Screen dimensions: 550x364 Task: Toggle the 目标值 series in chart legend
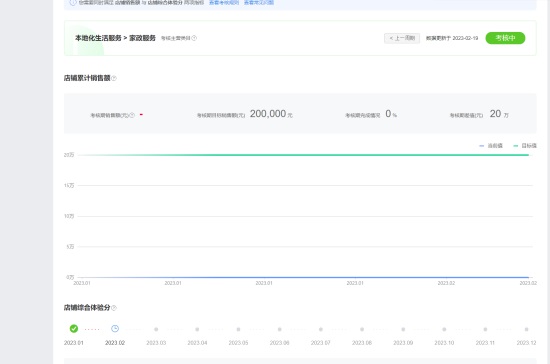(x=525, y=146)
